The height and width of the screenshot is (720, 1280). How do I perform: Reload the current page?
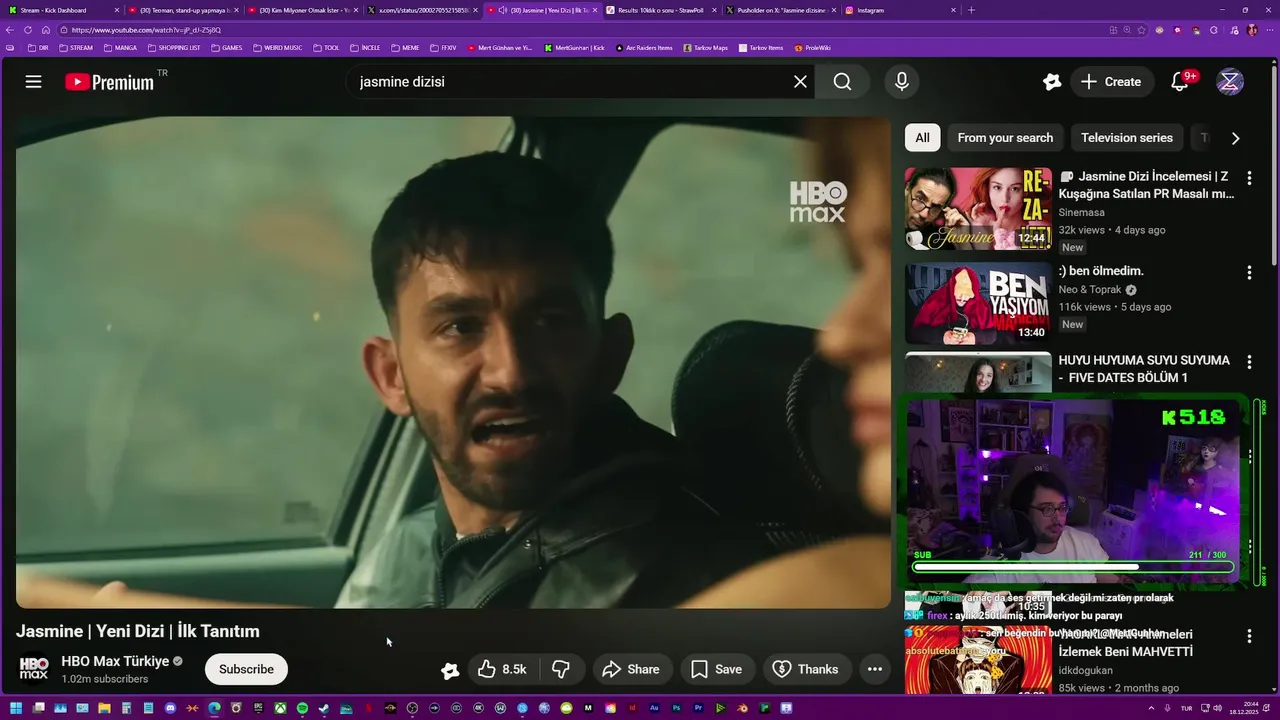(28, 30)
